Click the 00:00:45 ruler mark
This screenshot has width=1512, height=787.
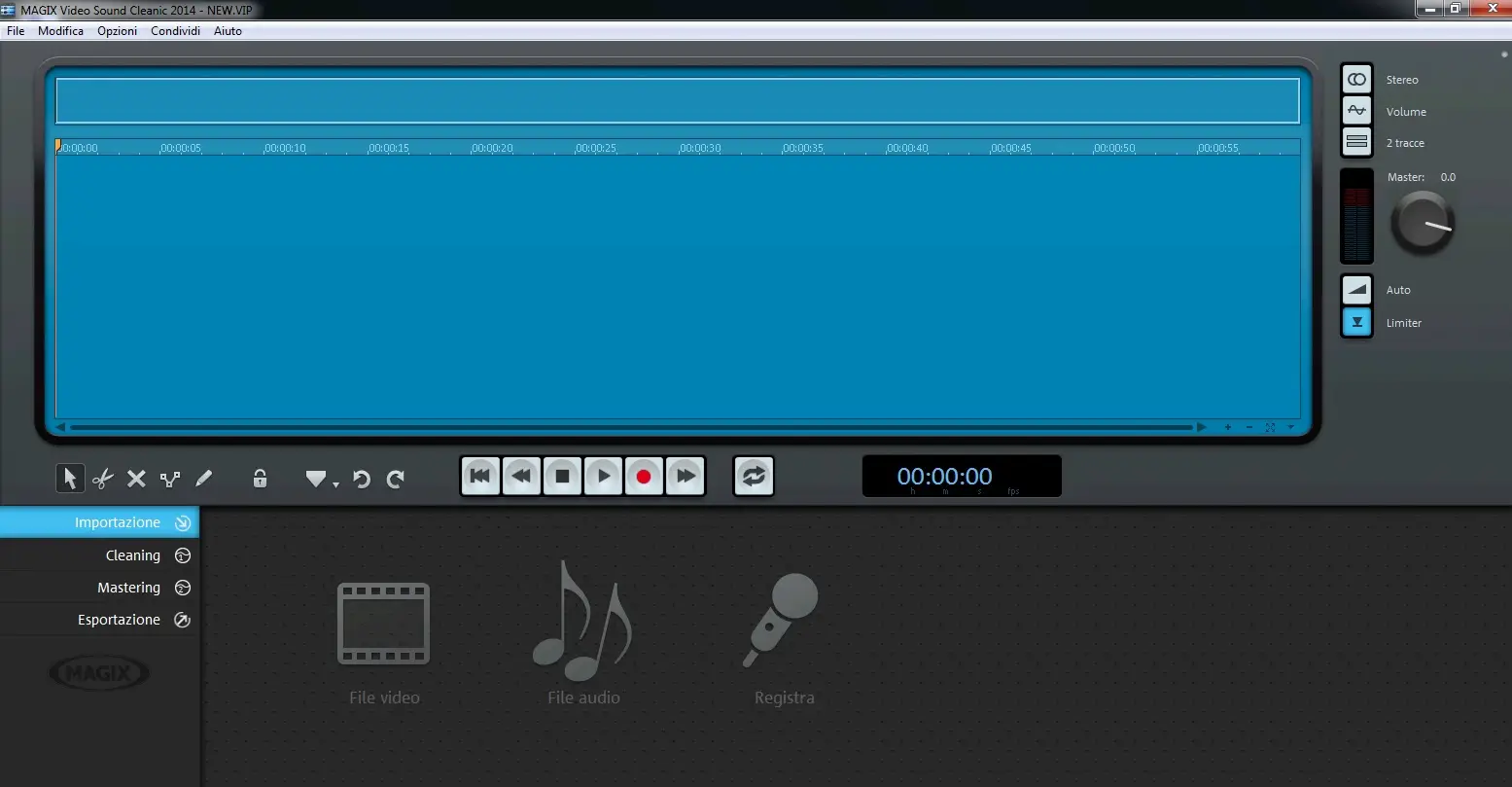coord(1011,149)
